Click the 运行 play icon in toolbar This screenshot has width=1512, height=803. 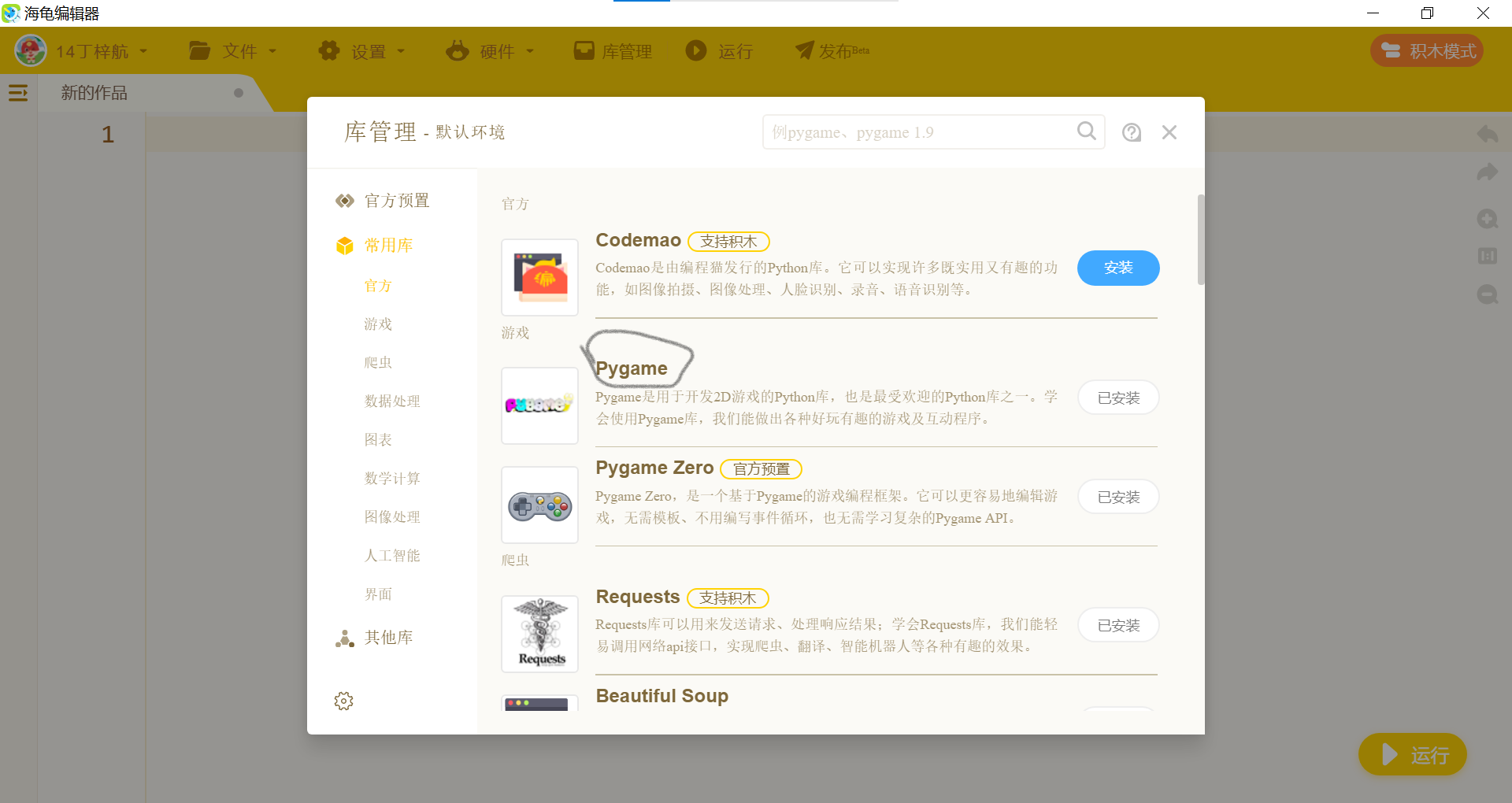696,50
